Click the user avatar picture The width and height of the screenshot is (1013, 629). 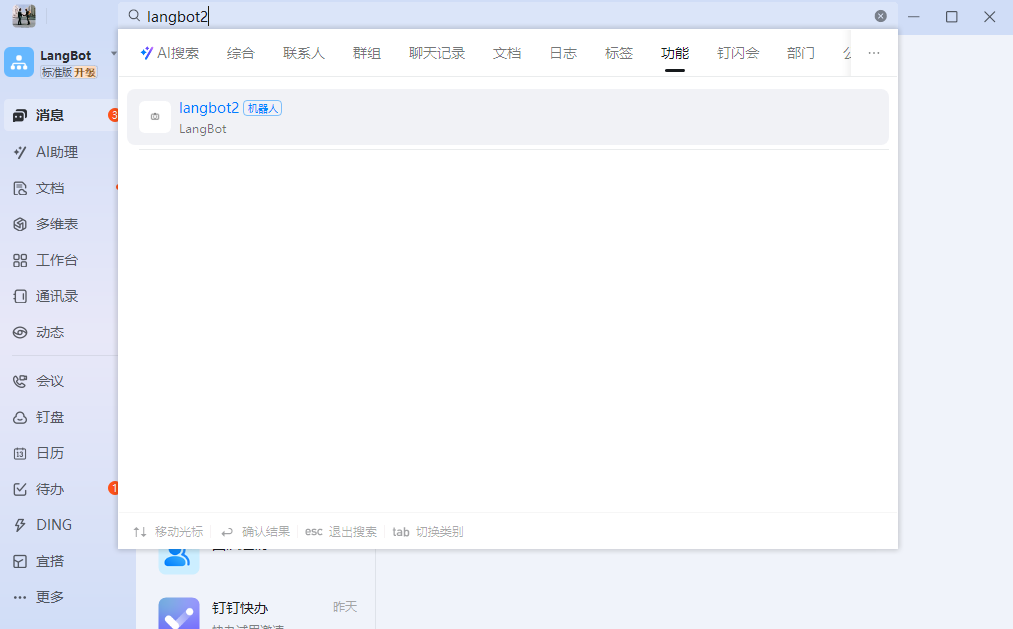24,16
